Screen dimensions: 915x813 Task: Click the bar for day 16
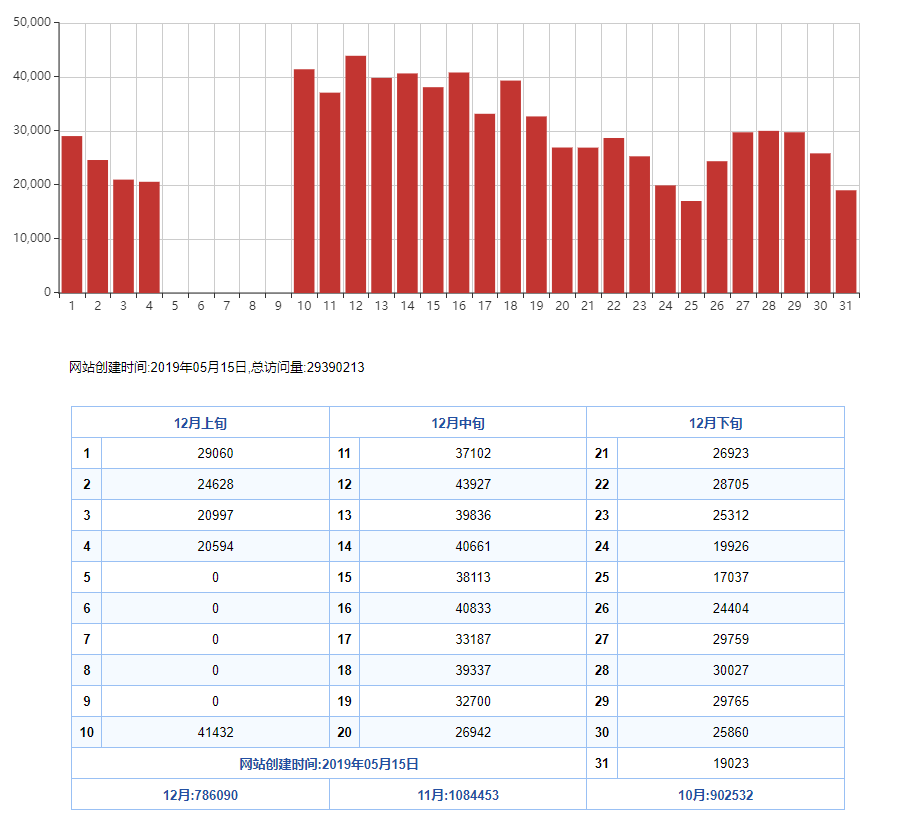coord(459,182)
